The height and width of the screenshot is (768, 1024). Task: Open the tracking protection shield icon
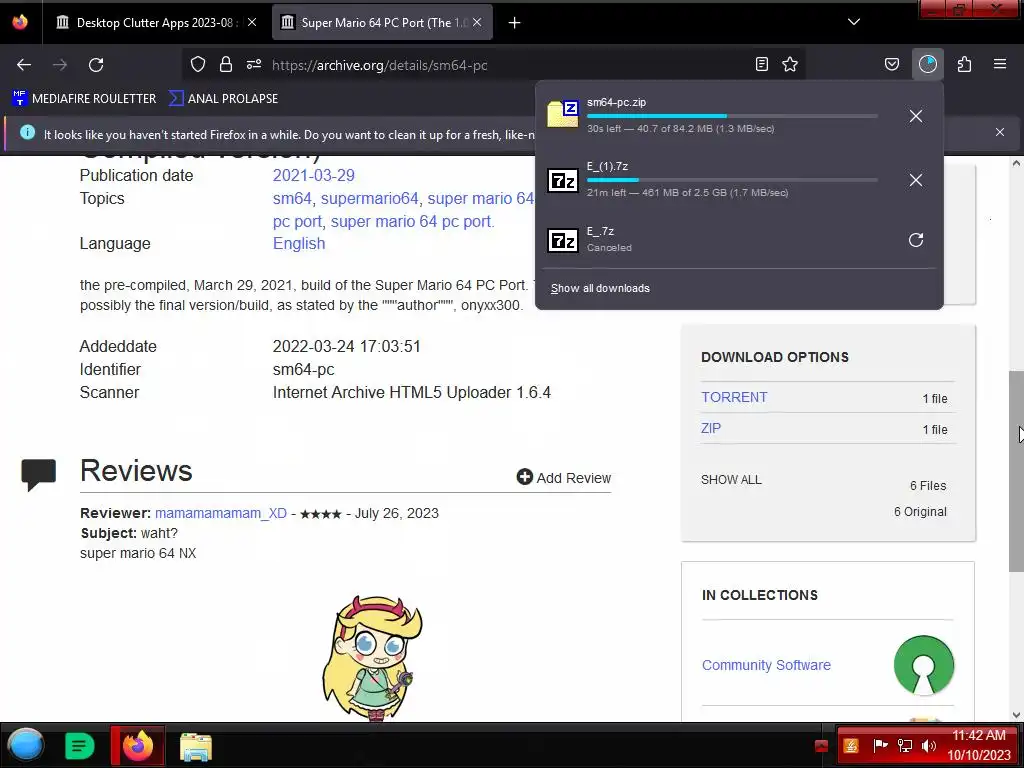(198, 64)
